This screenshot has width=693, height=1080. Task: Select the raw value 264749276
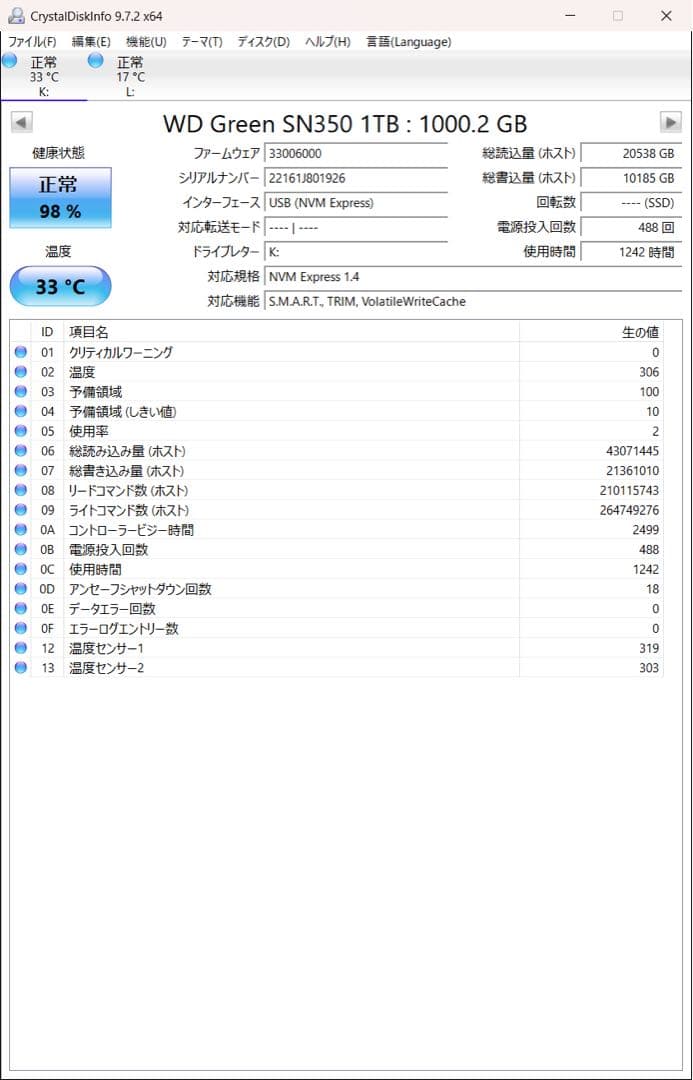click(x=629, y=510)
